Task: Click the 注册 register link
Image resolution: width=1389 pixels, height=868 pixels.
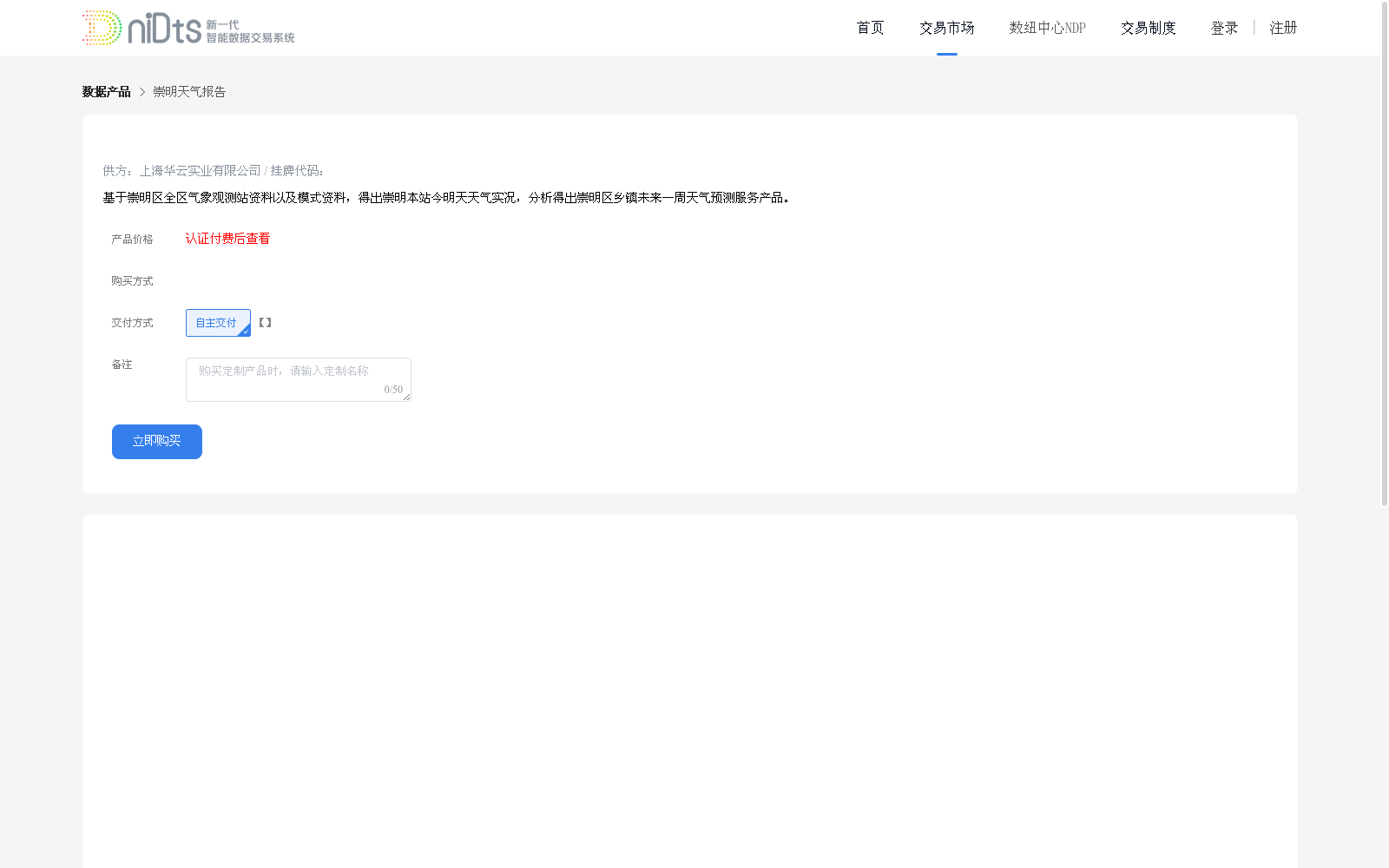Action: pos(1283,28)
